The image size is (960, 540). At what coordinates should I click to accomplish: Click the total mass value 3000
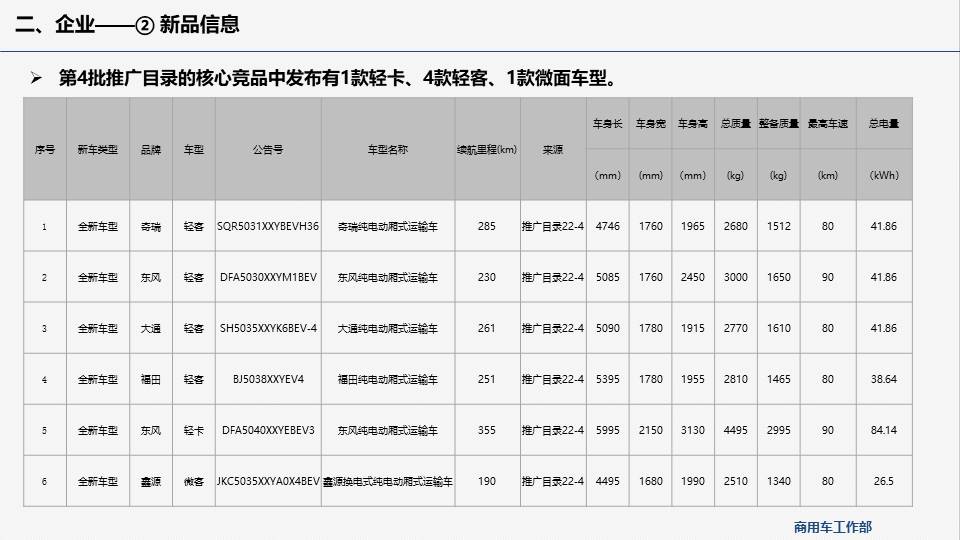click(735, 277)
